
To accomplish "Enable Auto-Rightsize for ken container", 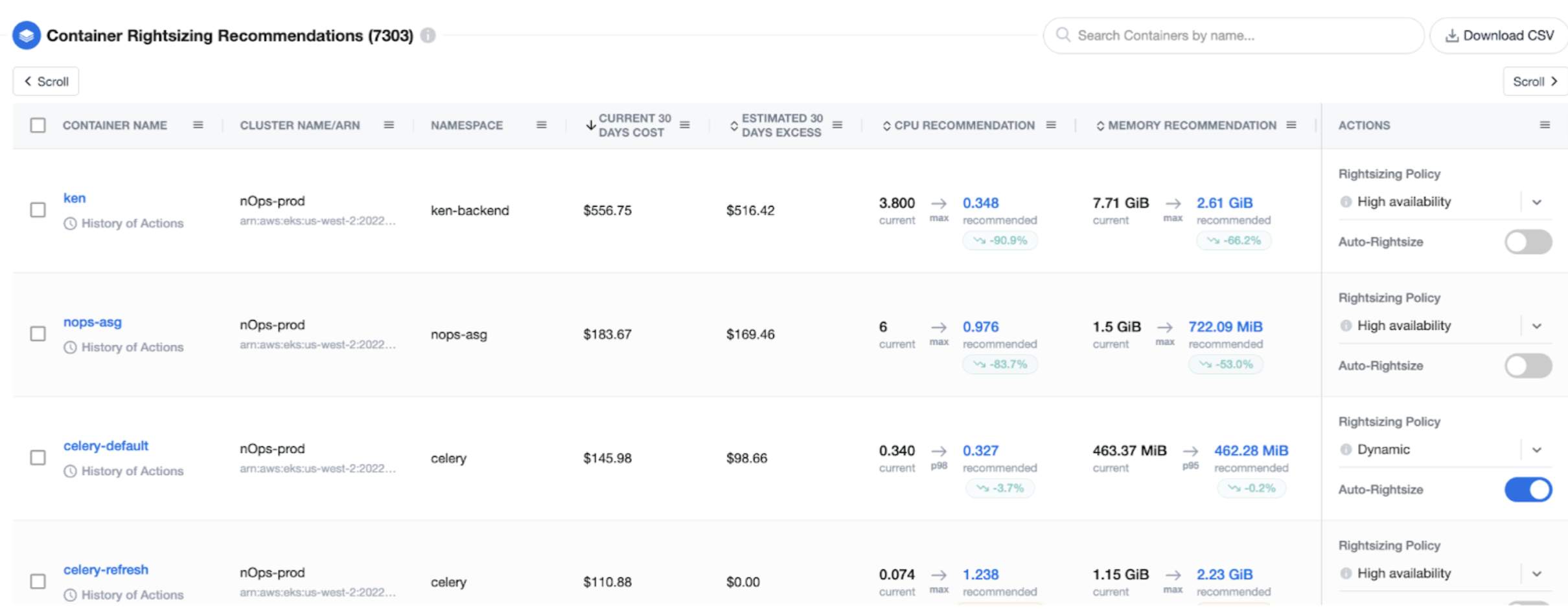I will pos(1527,242).
